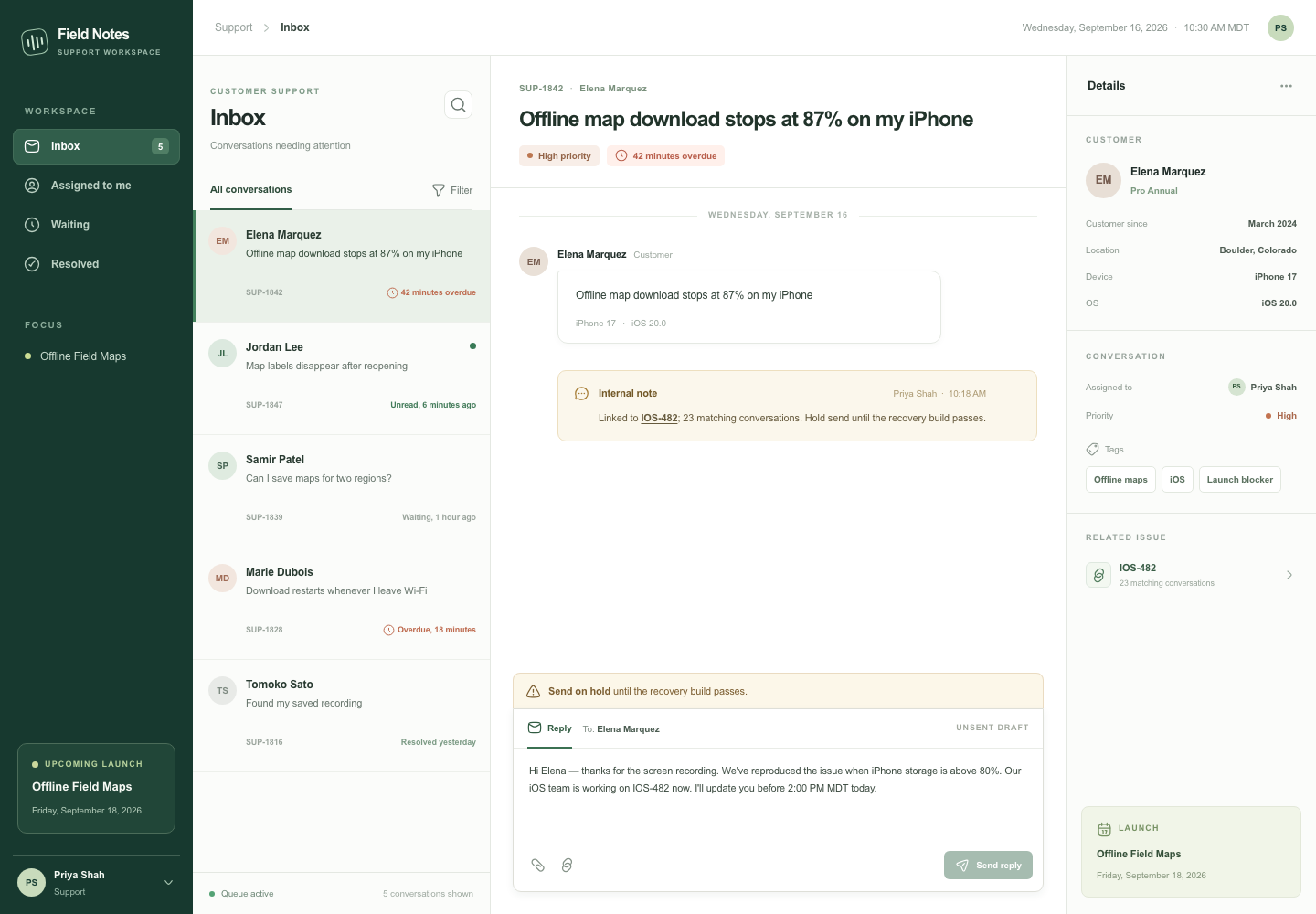Click the paperclip attachment icon in reply
This screenshot has height=914, width=1316.
click(x=538, y=865)
